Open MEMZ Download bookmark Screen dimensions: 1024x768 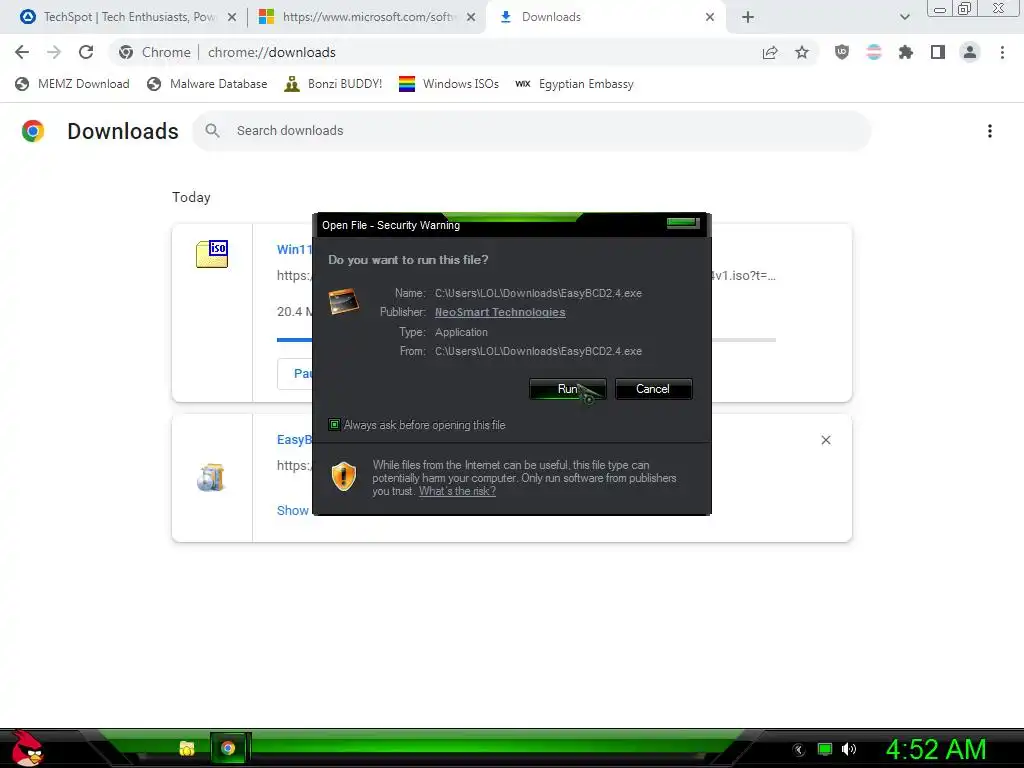(x=72, y=84)
